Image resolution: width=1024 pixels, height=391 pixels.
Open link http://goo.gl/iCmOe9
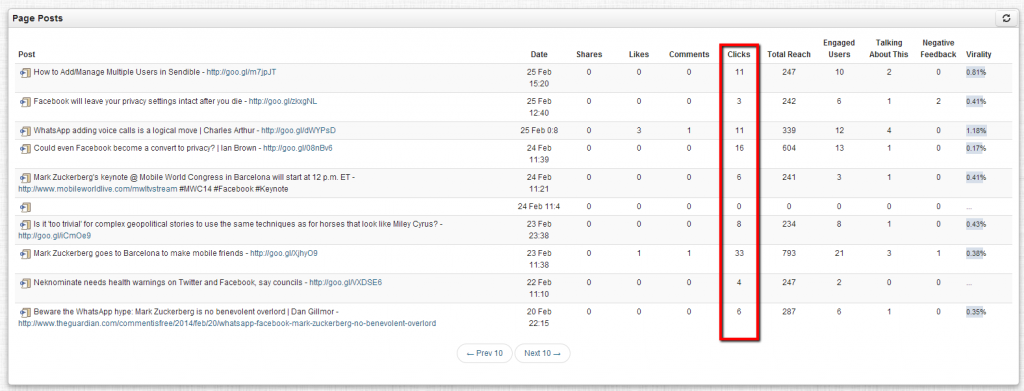pyautogui.click(x=54, y=236)
